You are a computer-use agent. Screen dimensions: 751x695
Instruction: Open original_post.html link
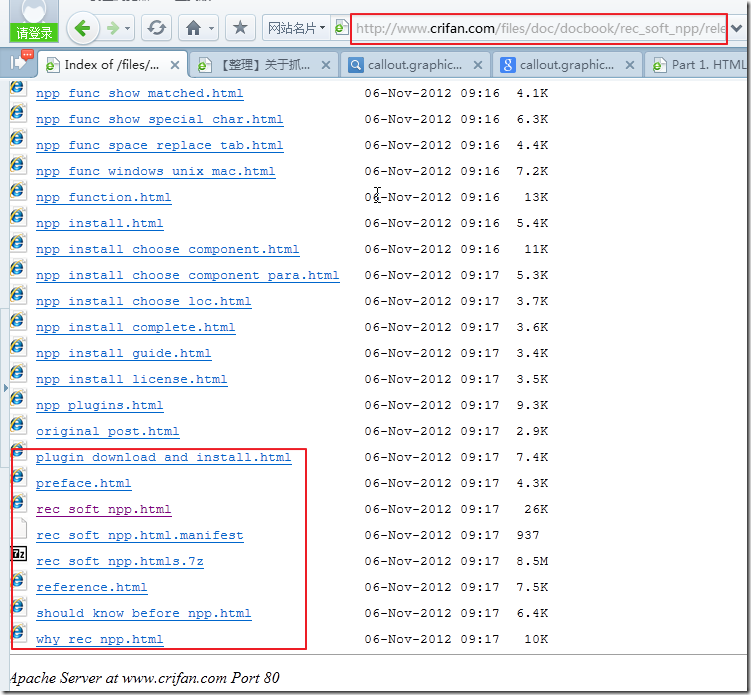[108, 431]
